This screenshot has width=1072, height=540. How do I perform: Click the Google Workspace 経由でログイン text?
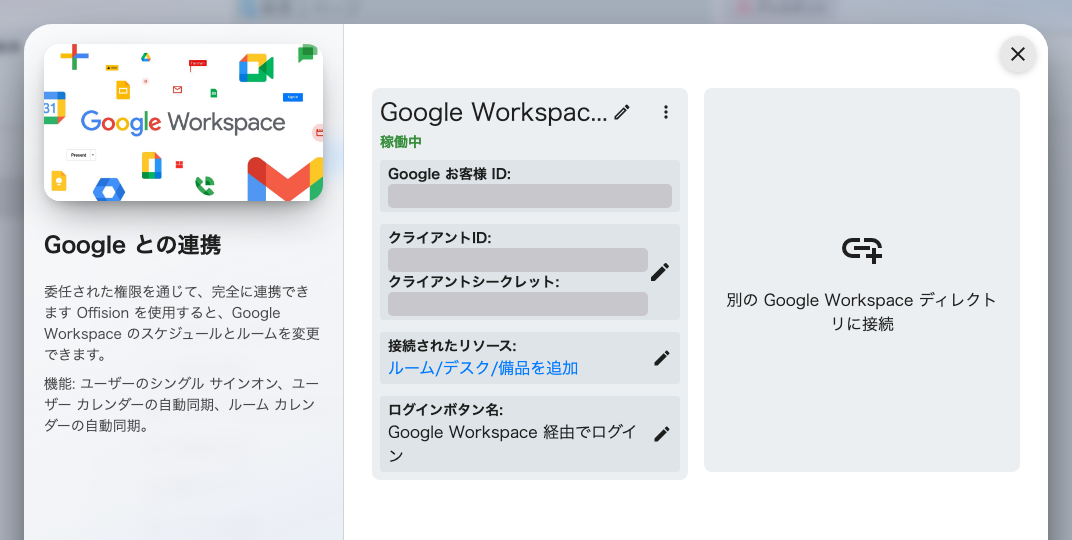click(x=512, y=444)
